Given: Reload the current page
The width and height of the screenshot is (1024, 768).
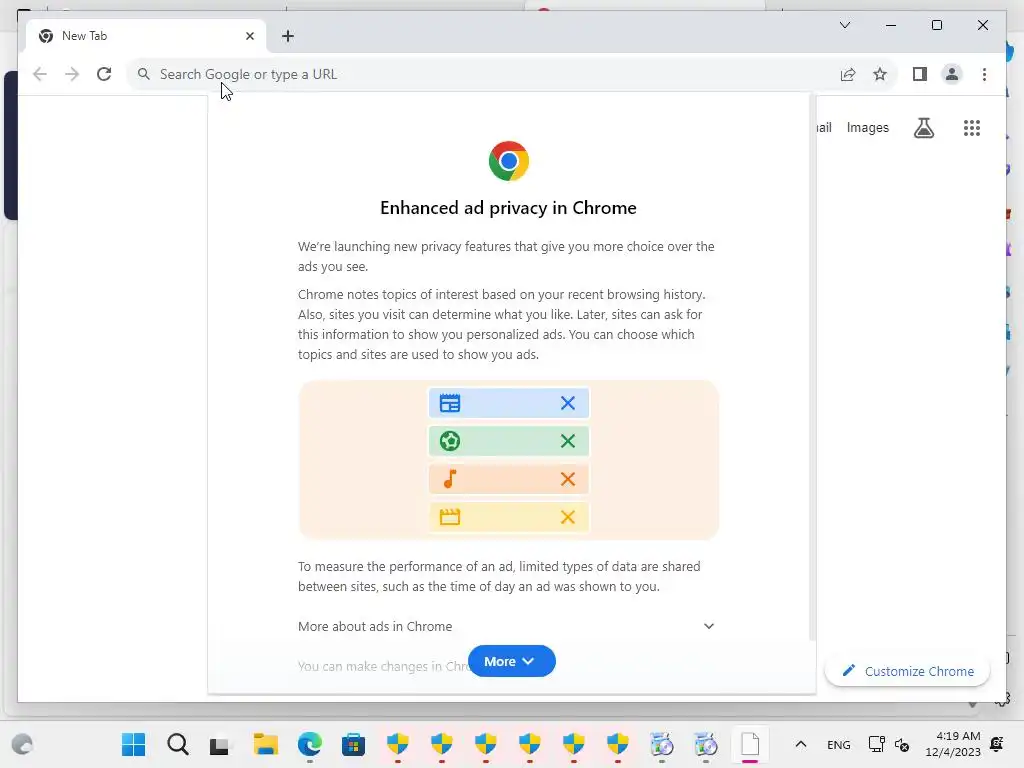Looking at the screenshot, I should pos(104,74).
